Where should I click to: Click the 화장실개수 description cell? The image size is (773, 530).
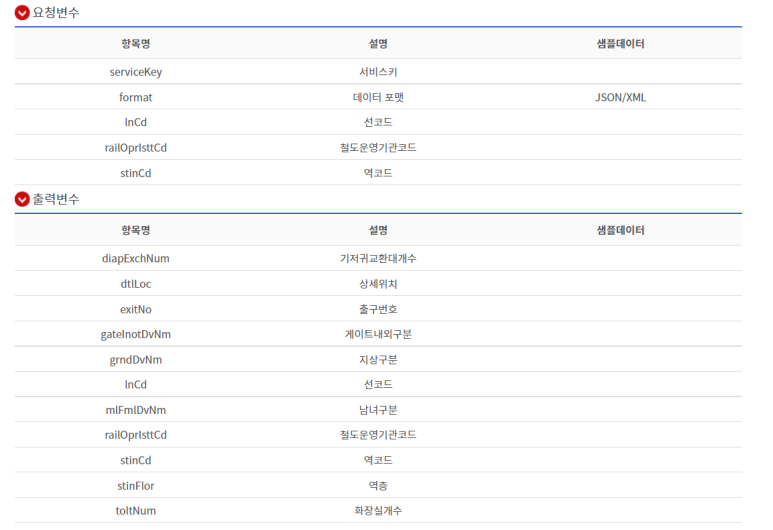click(x=378, y=511)
